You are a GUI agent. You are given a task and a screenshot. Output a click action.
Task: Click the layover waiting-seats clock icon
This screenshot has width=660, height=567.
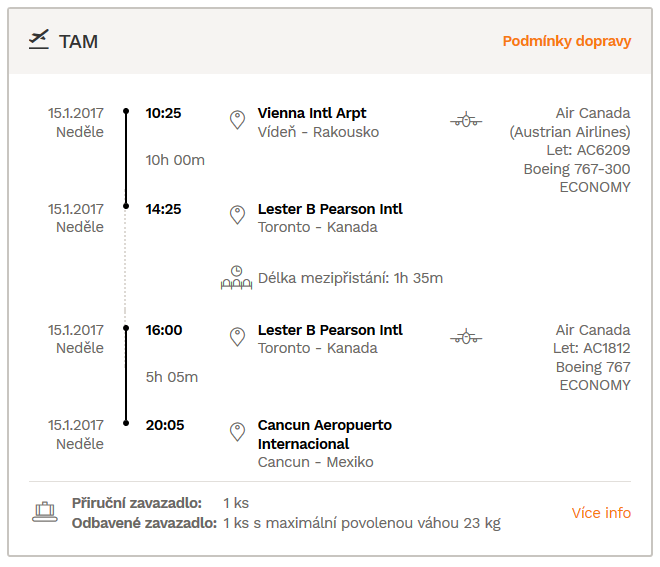(x=237, y=277)
